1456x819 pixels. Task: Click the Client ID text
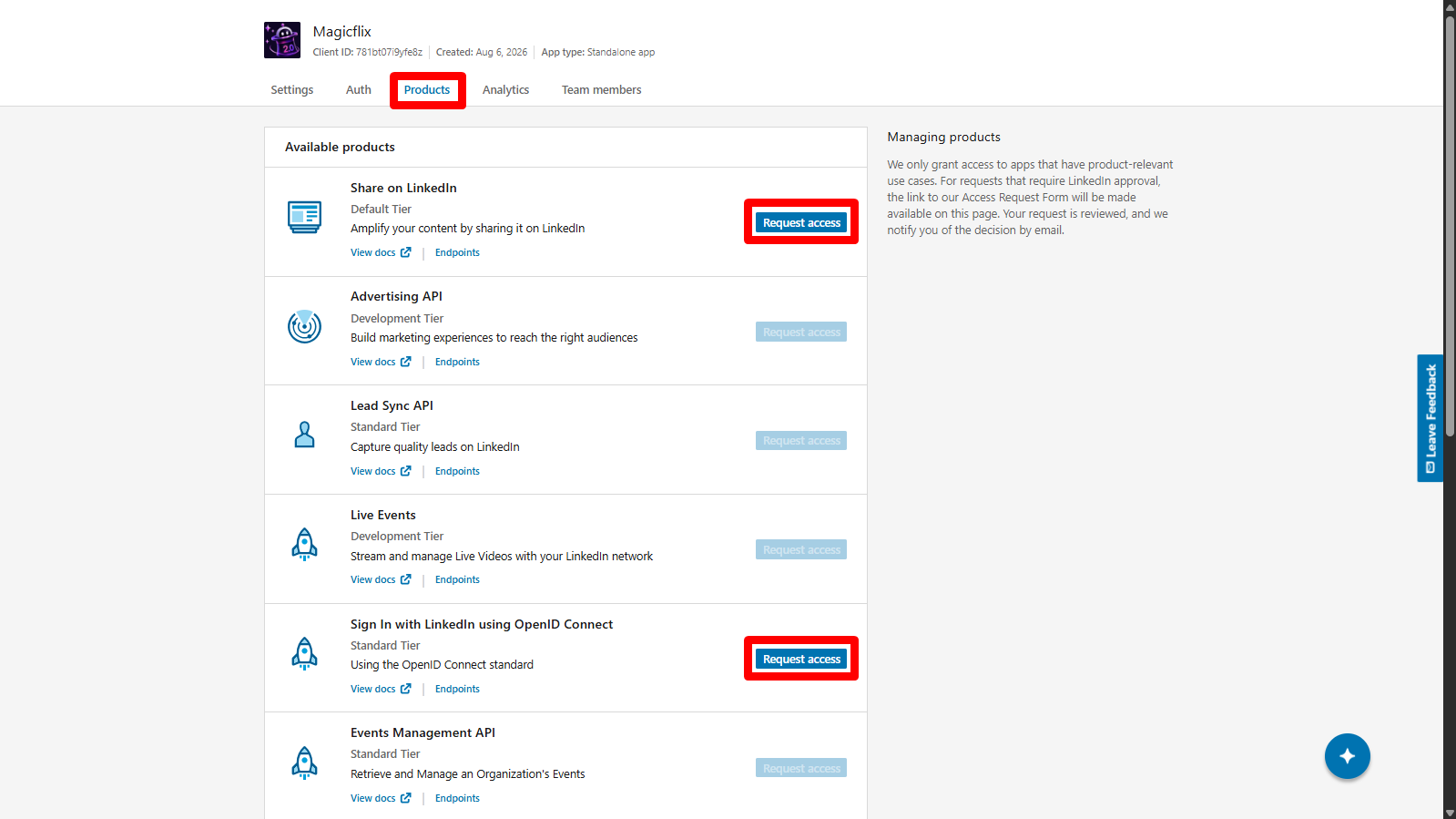coord(368,52)
